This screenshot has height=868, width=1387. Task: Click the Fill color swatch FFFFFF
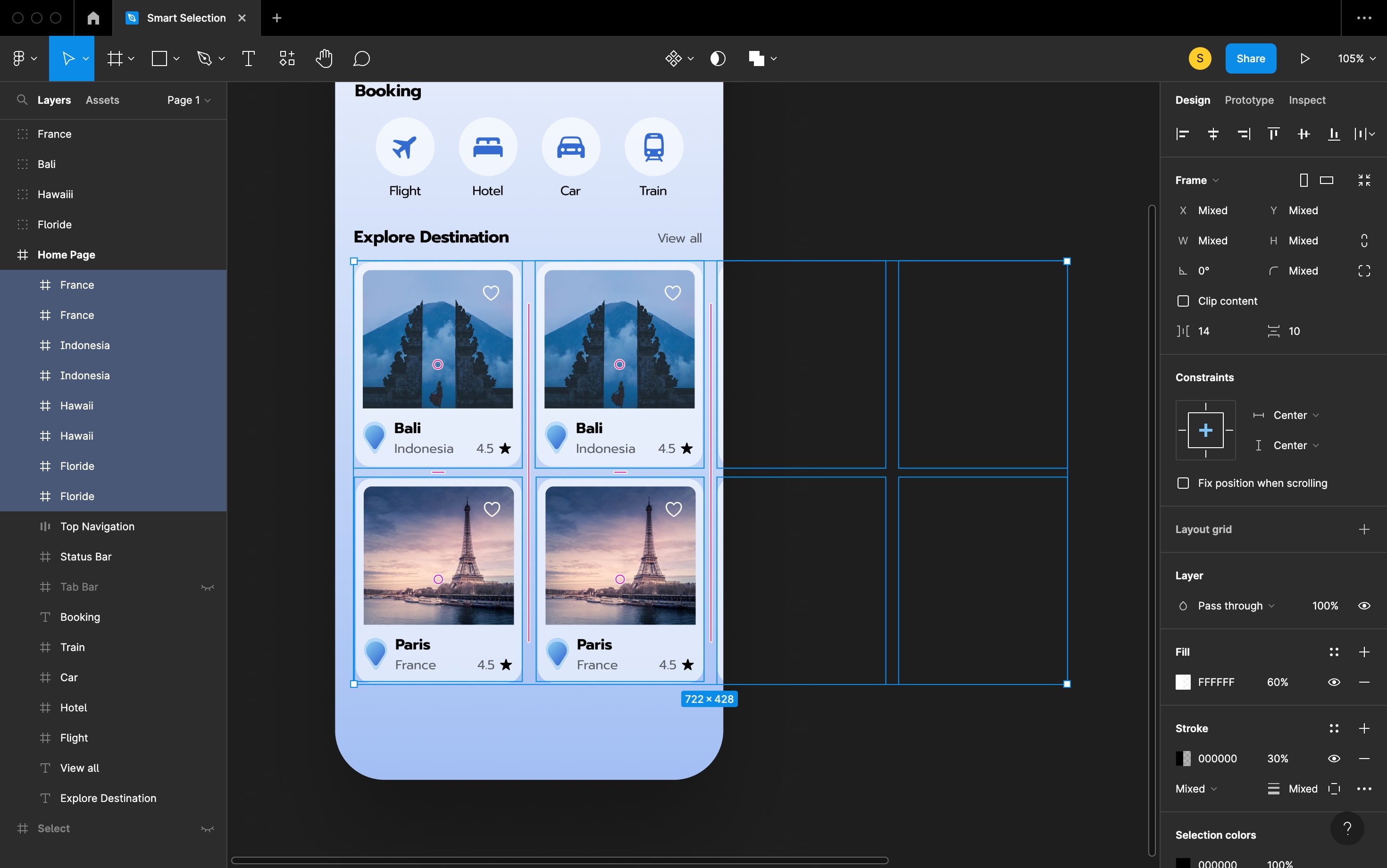1184,682
